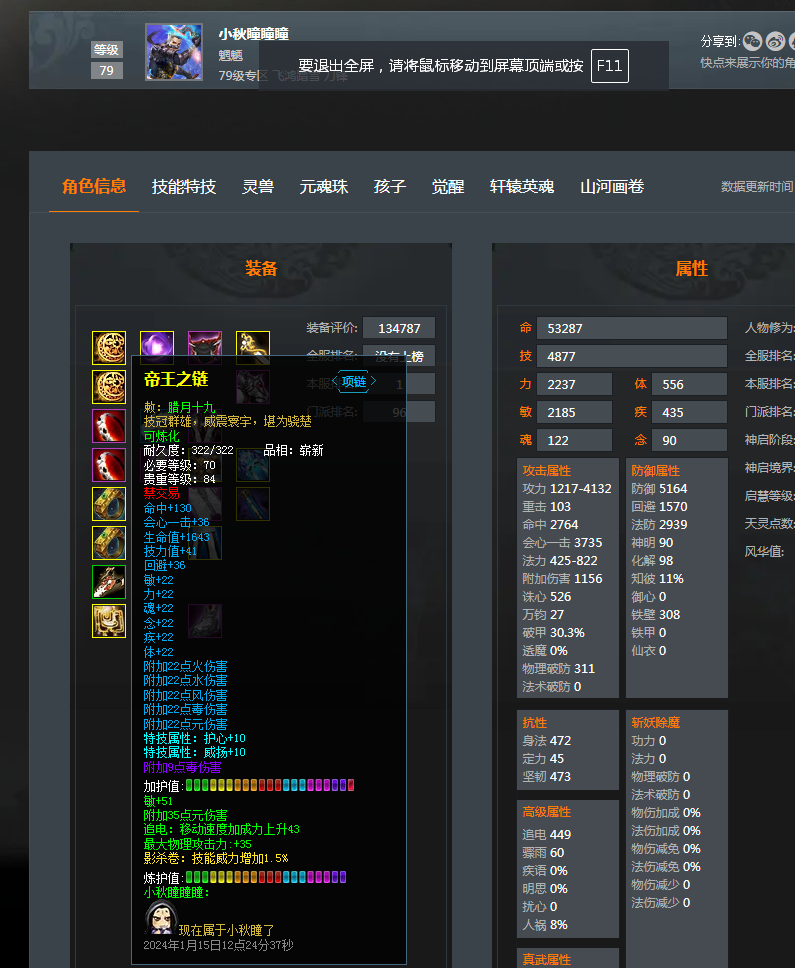Viewport: 795px width, 968px height.
Task: Click the second gold moon medallion icon below
Action: click(x=109, y=386)
